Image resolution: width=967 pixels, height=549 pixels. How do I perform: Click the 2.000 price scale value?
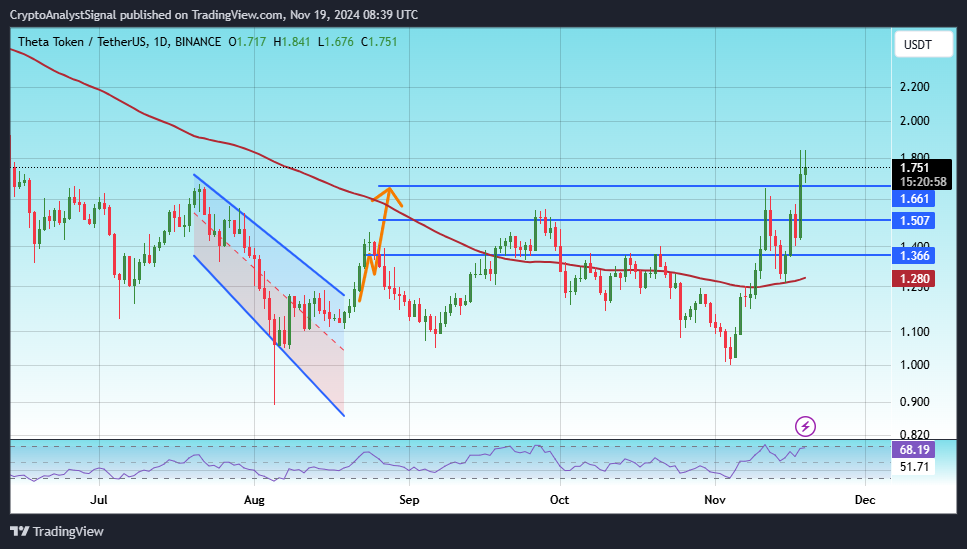coord(915,121)
